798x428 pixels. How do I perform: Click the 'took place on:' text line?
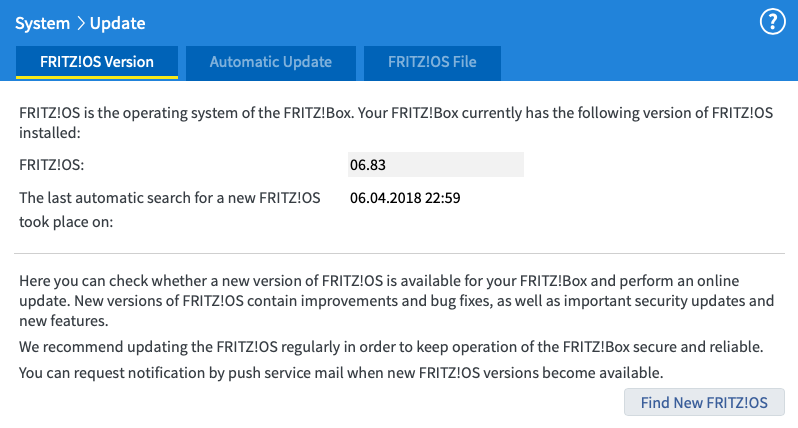(66, 222)
